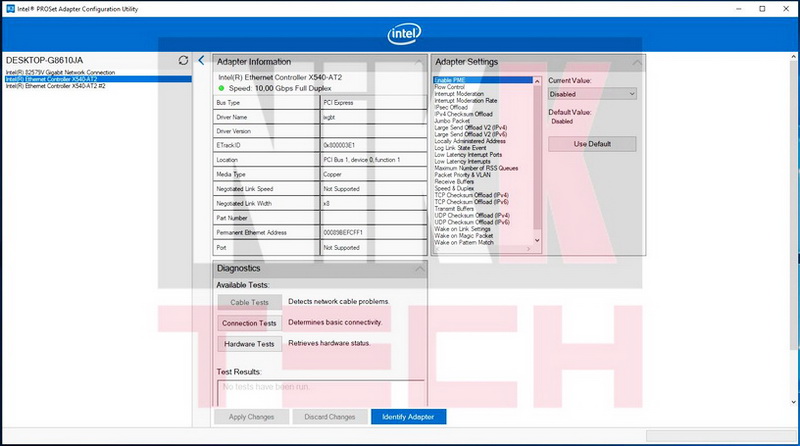Click the Intel logo in header
The height and width of the screenshot is (446, 800).
[x=404, y=34]
